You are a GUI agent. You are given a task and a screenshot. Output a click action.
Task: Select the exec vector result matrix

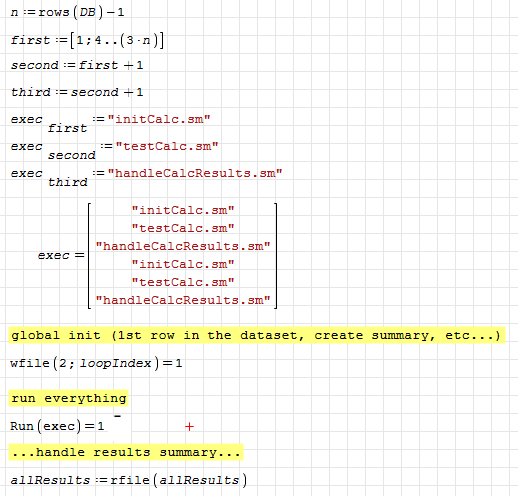coord(183,256)
